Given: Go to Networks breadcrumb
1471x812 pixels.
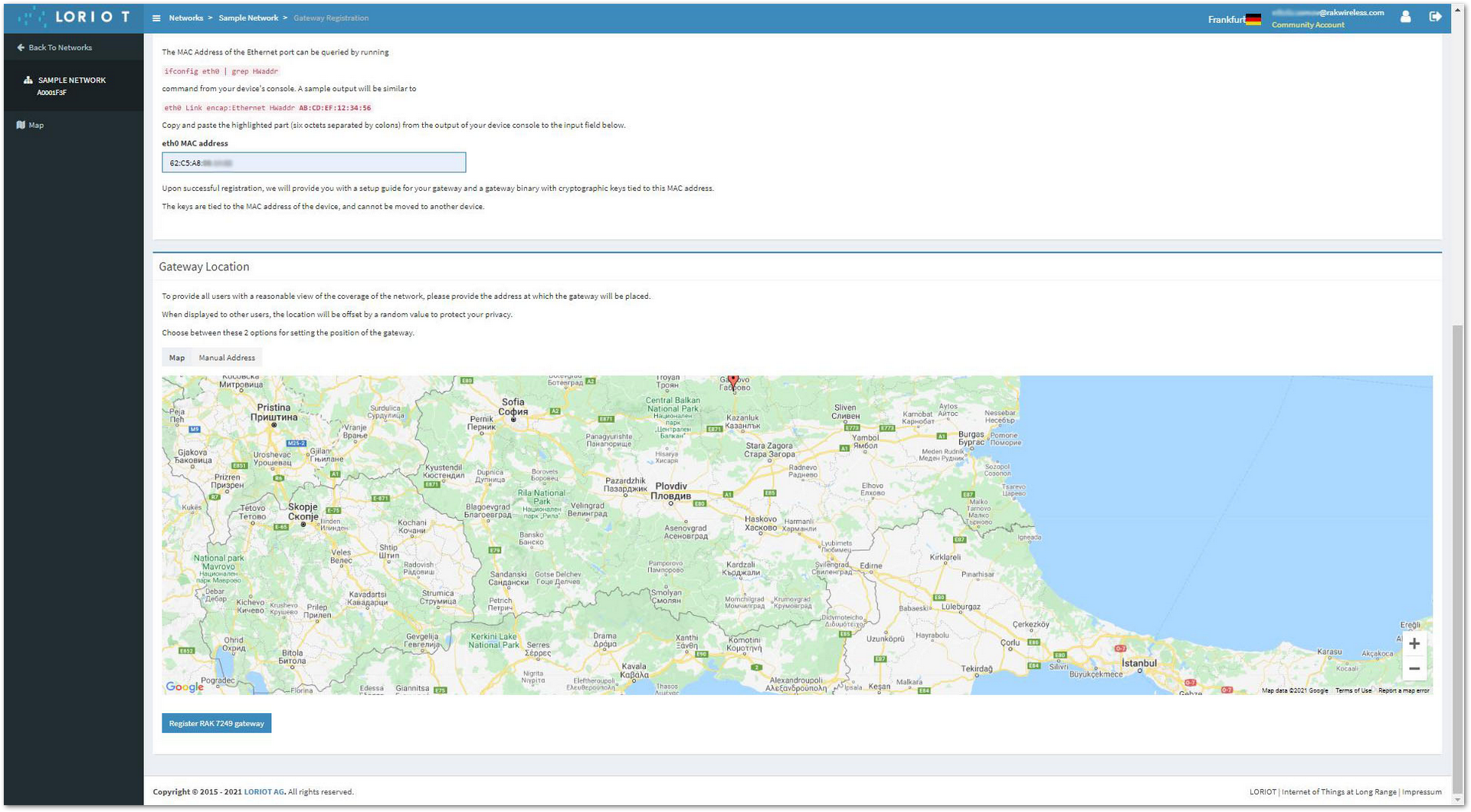Looking at the screenshot, I should point(186,18).
